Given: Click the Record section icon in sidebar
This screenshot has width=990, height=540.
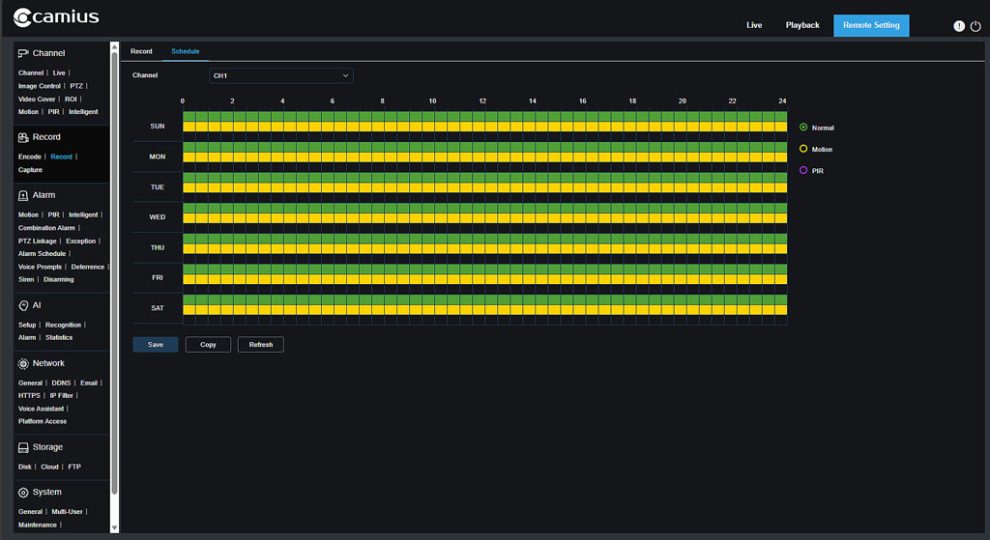Looking at the screenshot, I should tap(23, 137).
